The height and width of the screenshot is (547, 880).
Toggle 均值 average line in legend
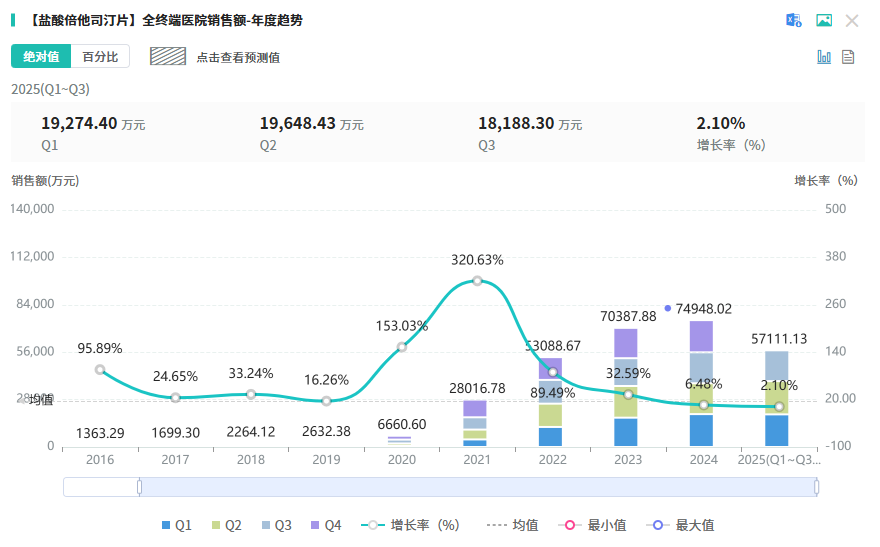pos(512,525)
